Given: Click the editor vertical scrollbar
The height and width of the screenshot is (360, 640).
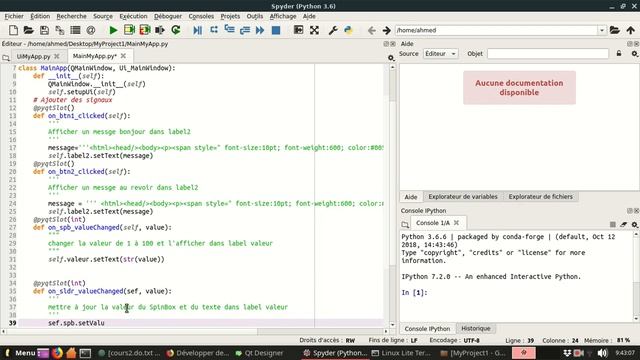Looking at the screenshot, I should click(x=392, y=195).
